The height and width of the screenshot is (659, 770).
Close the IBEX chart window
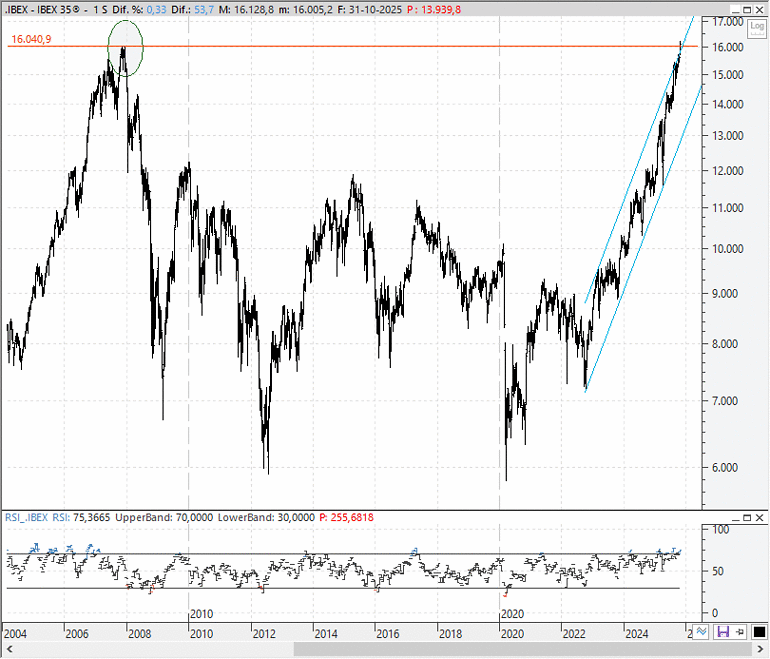click(759, 8)
